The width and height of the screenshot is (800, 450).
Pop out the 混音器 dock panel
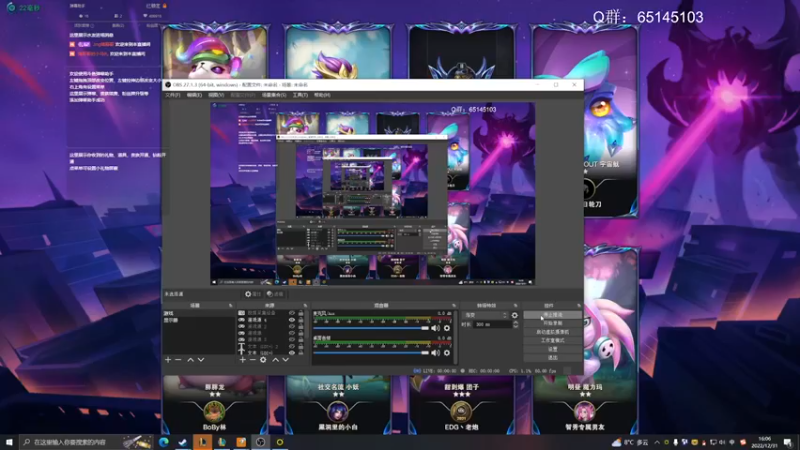click(x=454, y=306)
